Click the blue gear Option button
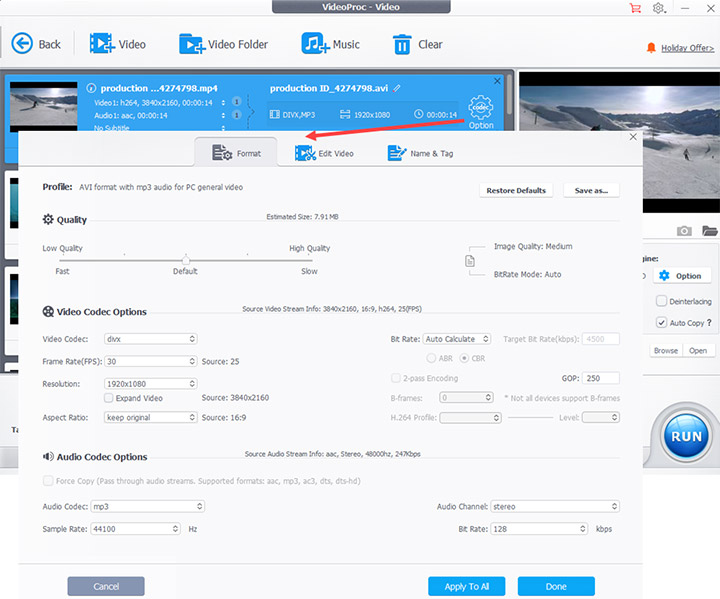This screenshot has width=720, height=599. [680, 276]
